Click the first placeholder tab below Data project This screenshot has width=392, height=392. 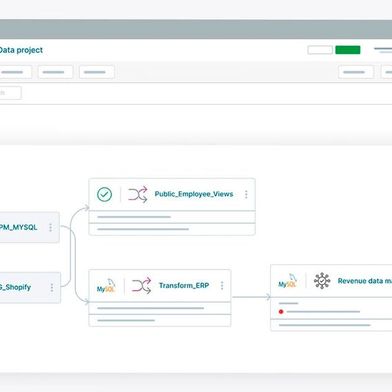click(15, 72)
